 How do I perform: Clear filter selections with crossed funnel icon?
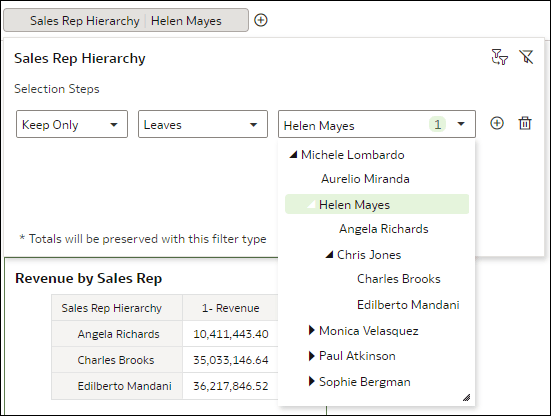(x=526, y=57)
